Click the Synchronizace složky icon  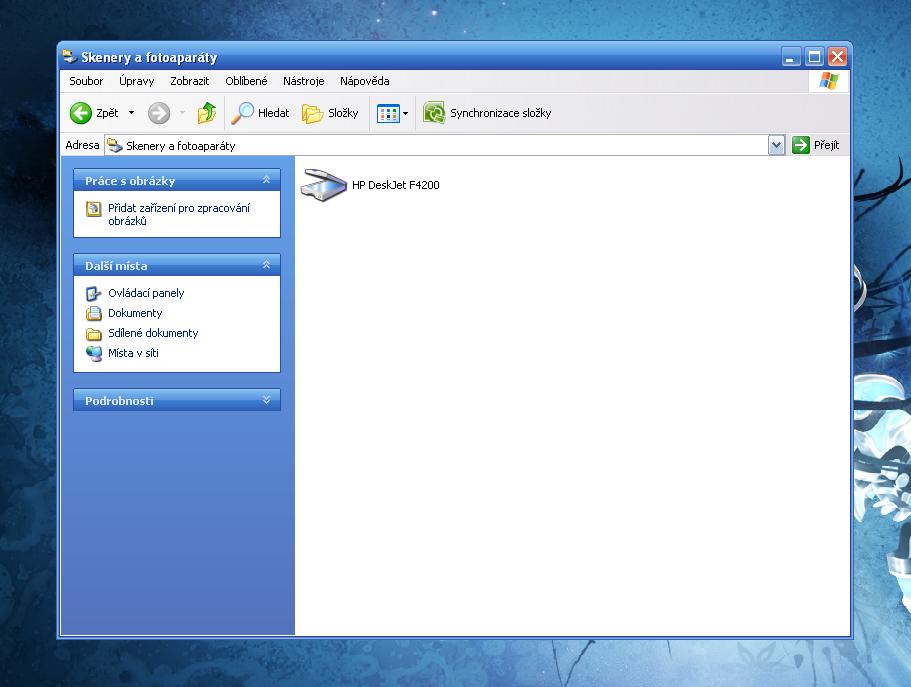[434, 113]
